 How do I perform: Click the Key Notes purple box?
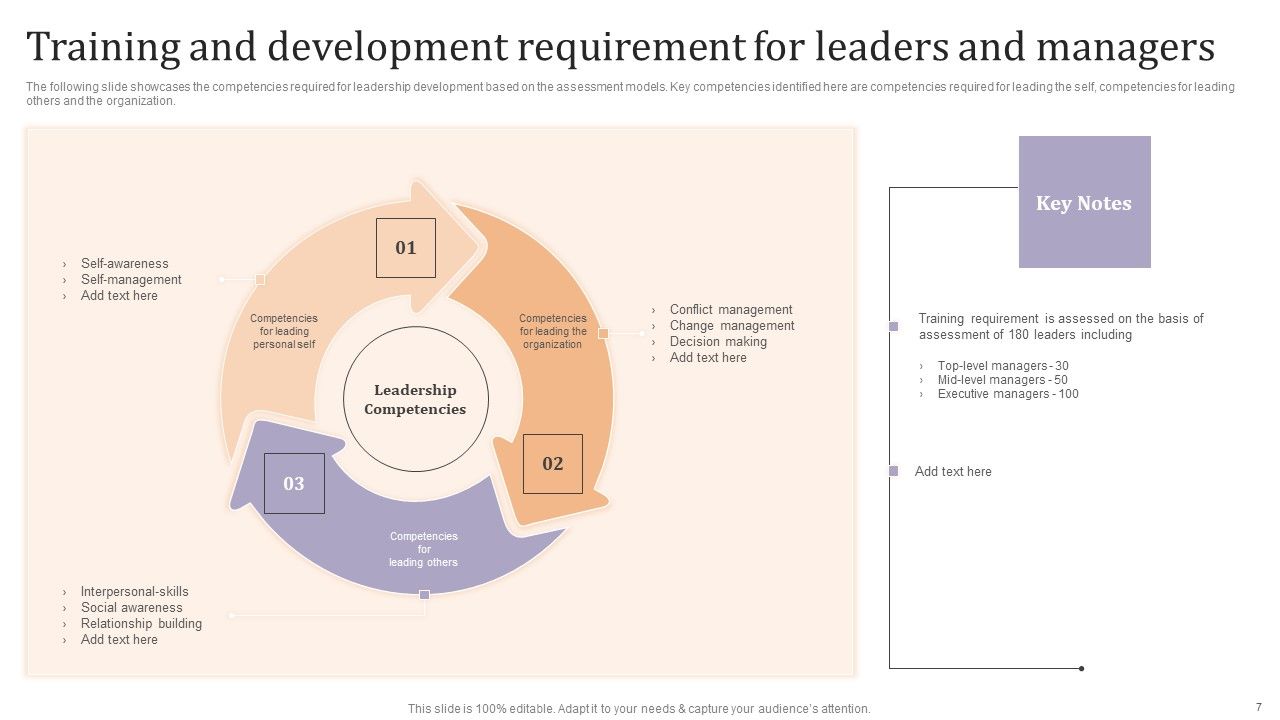coord(1084,202)
